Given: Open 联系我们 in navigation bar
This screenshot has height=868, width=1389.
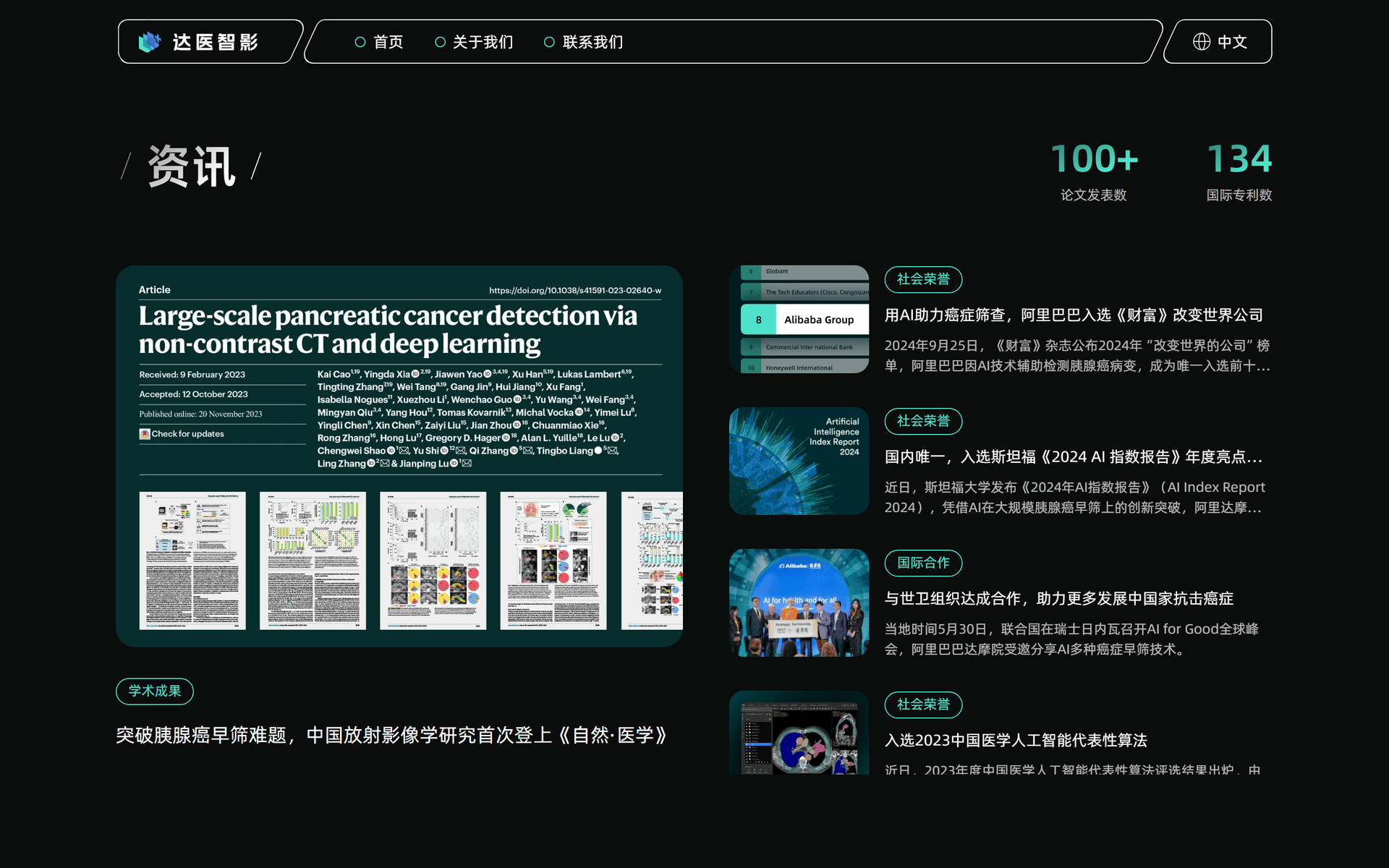Looking at the screenshot, I should tap(593, 42).
